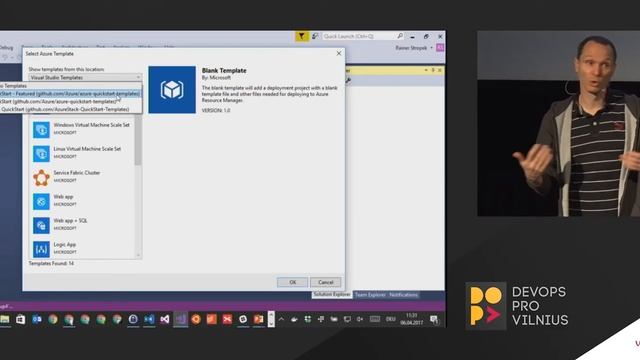Click the 'Linux Virtual Machine Scale Set' label
This screenshot has width=640, height=360.
(87, 149)
